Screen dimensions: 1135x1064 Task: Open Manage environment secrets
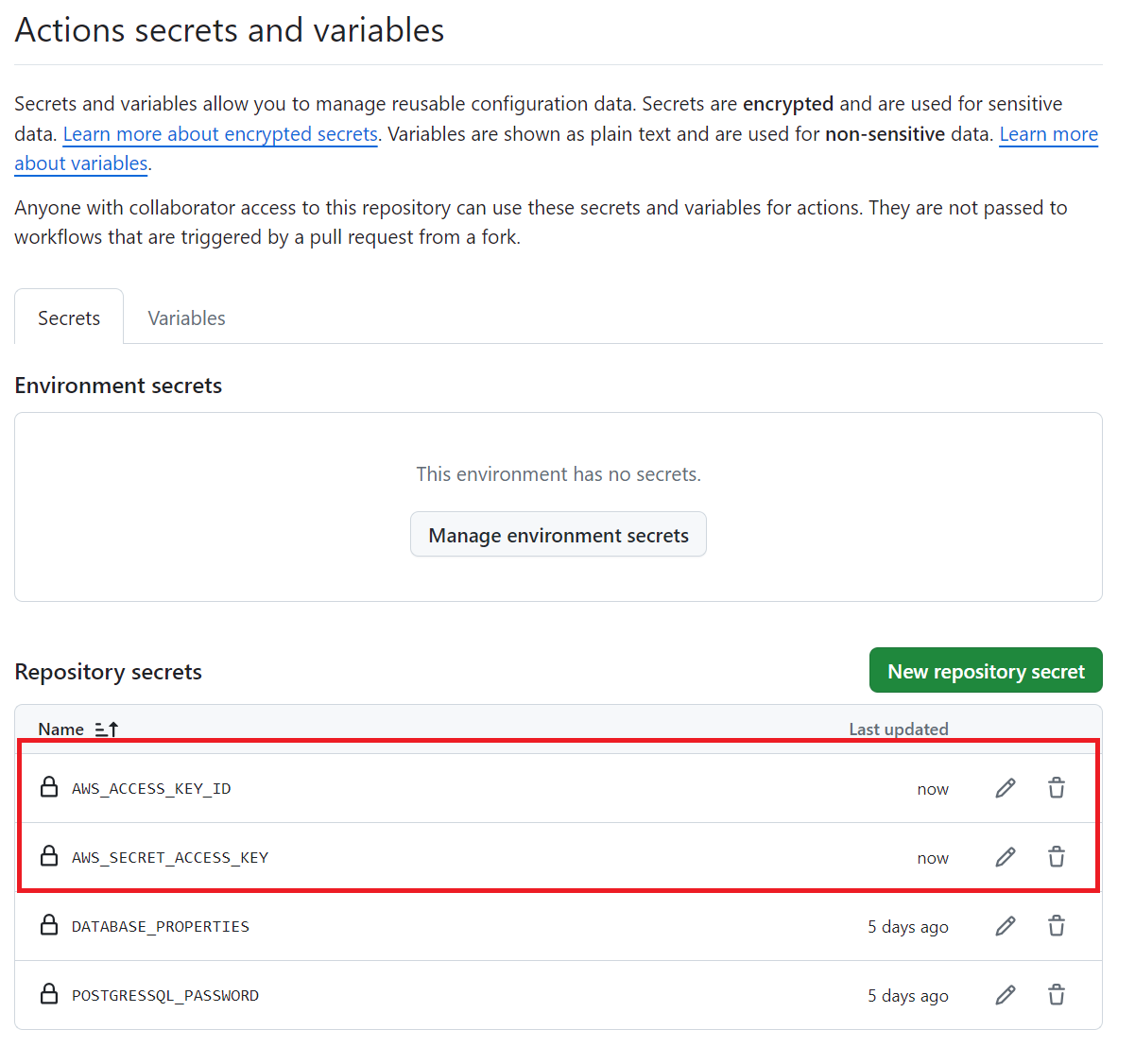click(559, 535)
